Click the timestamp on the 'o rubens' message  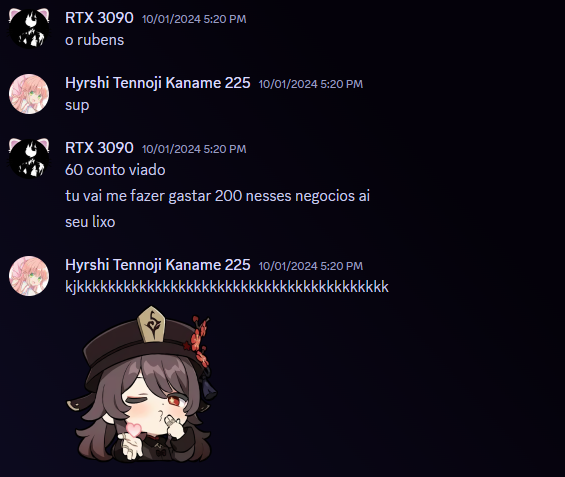[x=194, y=19]
